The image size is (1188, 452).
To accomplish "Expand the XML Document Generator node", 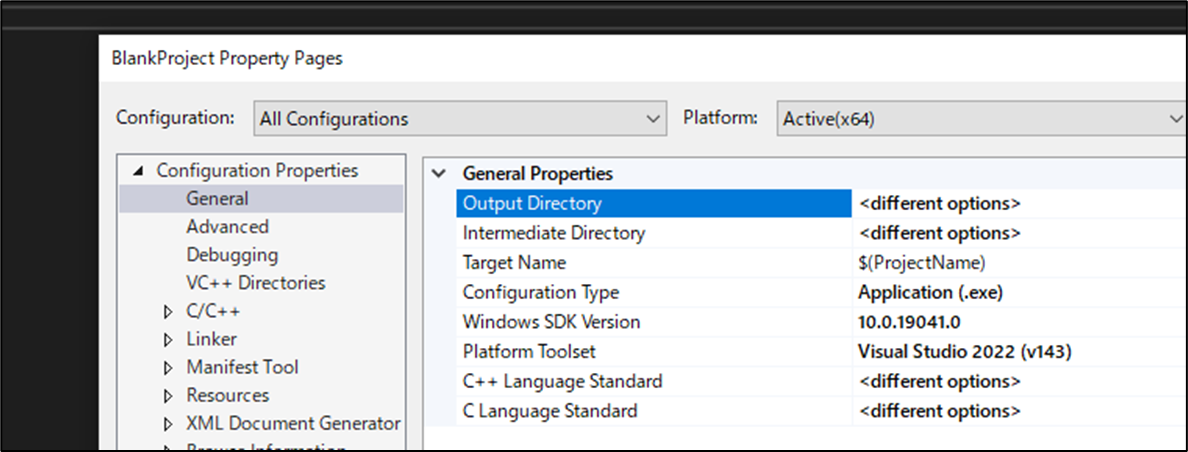I will 168,424.
